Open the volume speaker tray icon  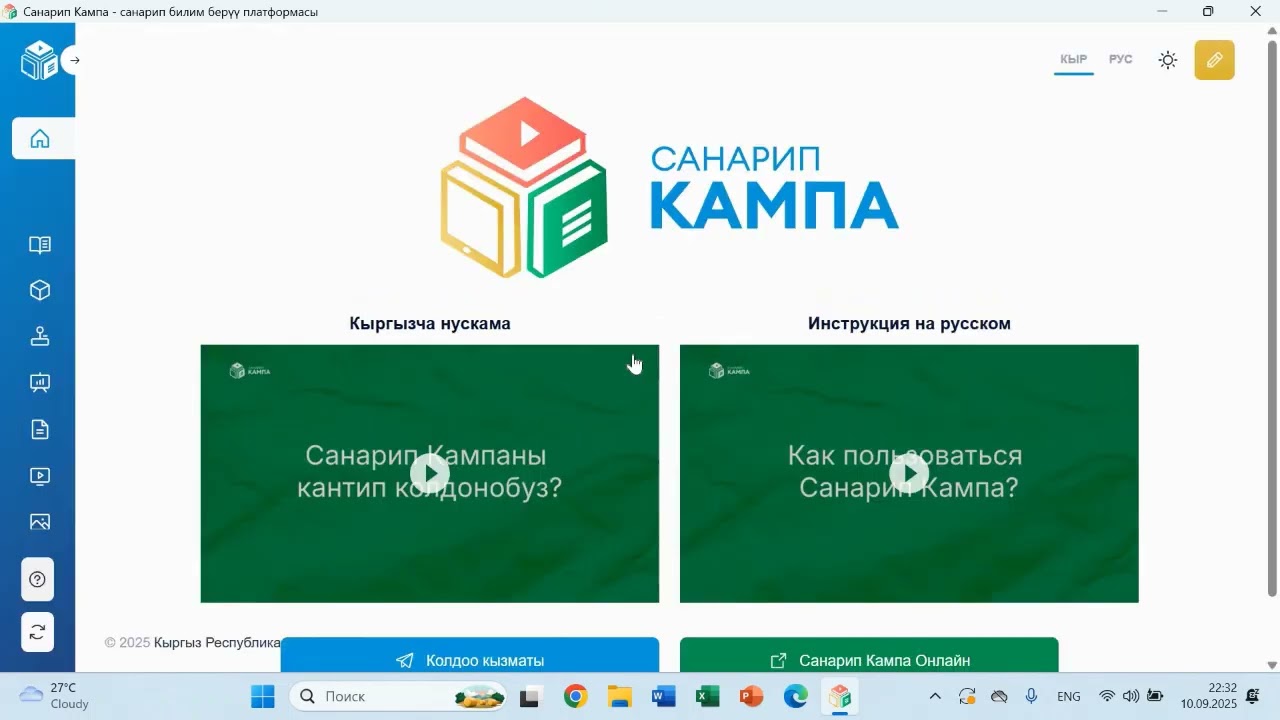click(x=1131, y=696)
